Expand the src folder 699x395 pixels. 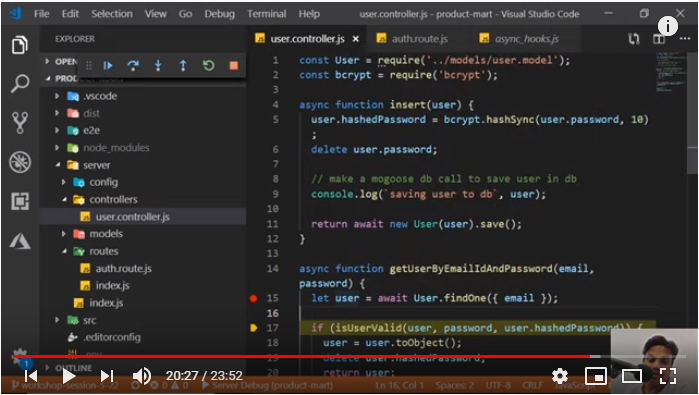[x=57, y=320]
